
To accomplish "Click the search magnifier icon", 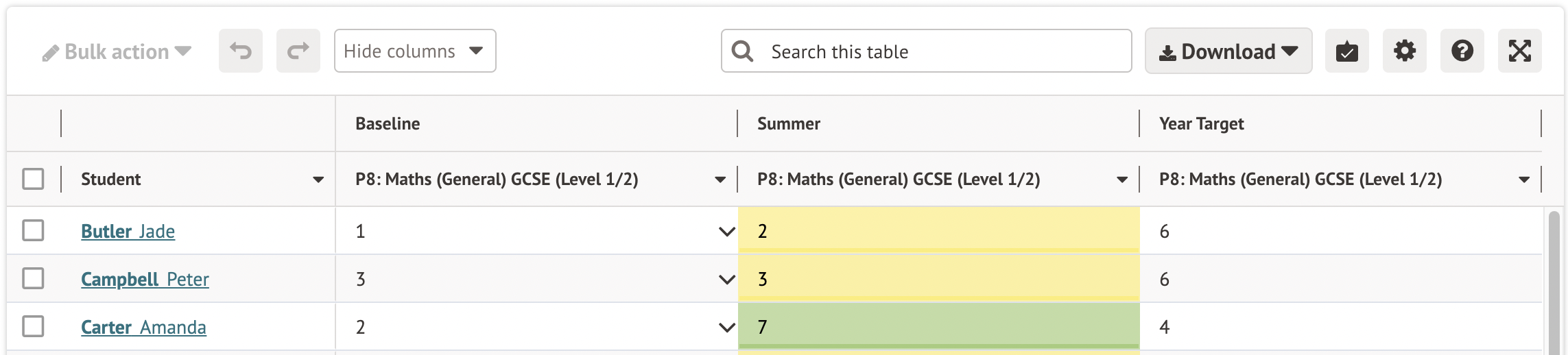I will coord(742,51).
